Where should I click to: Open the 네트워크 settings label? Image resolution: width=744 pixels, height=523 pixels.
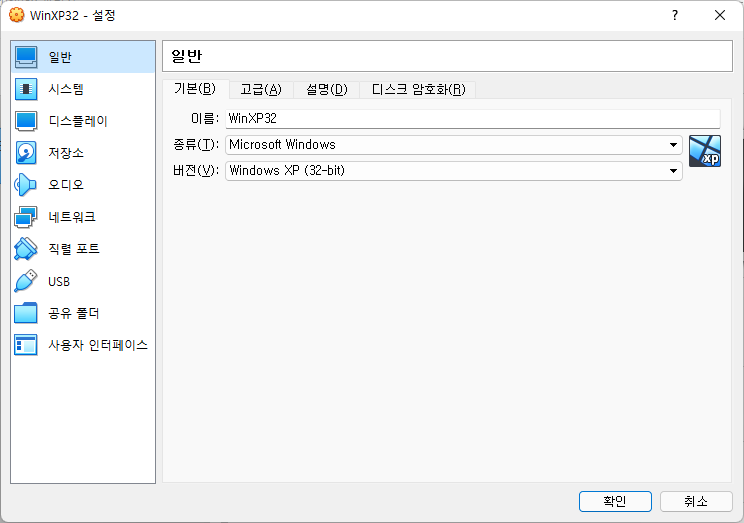point(72,217)
